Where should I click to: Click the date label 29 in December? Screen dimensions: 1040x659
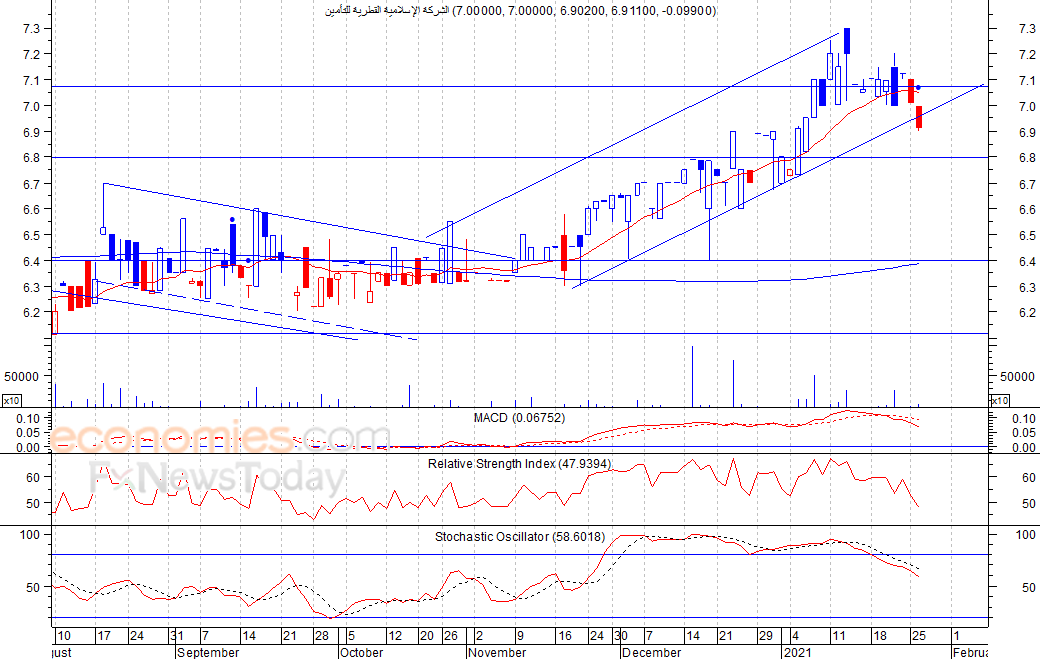coord(766,636)
